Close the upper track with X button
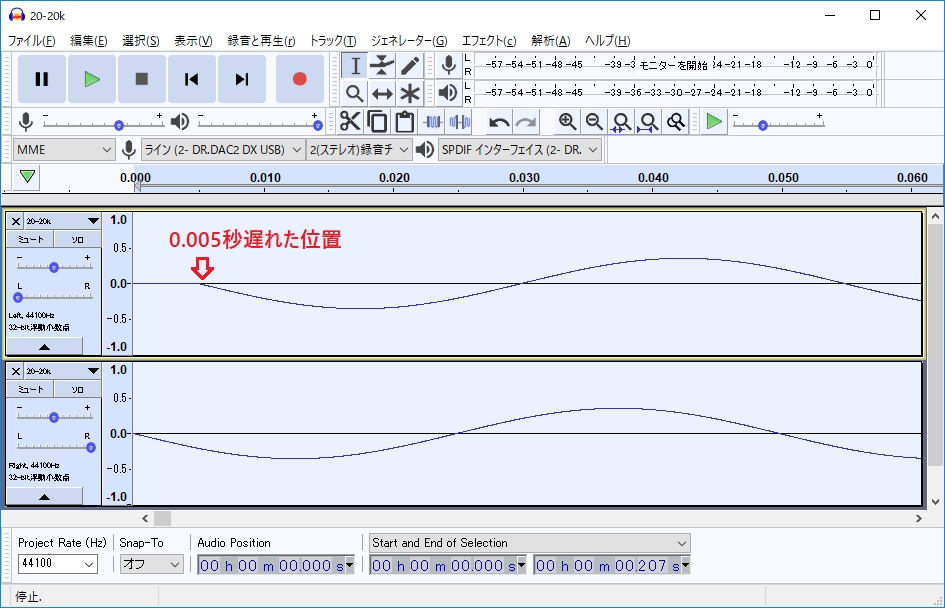The image size is (945, 608). 16,220
